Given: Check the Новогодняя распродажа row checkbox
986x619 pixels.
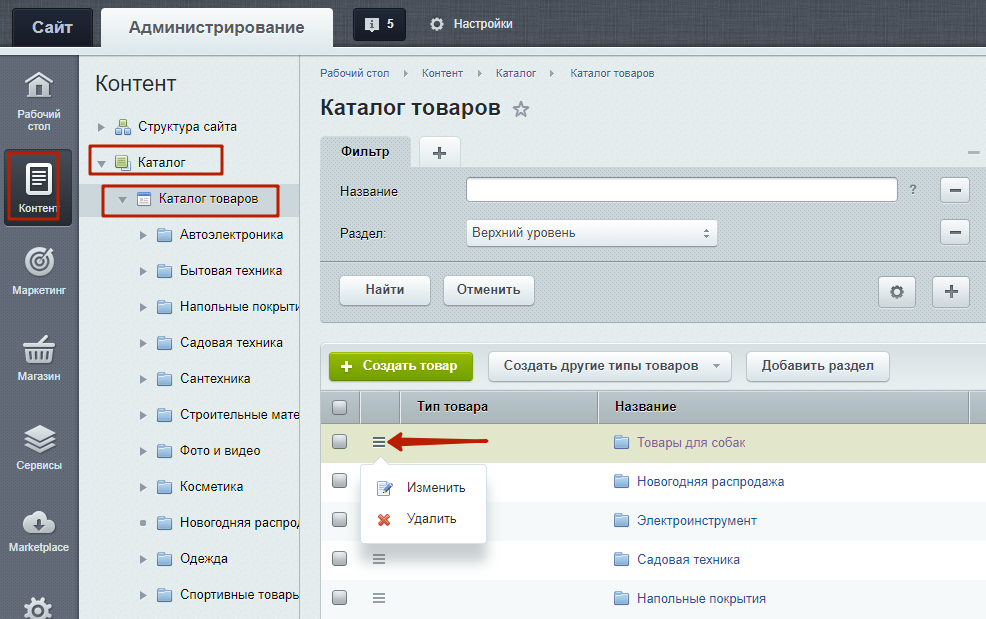Looking at the screenshot, I should pos(340,481).
